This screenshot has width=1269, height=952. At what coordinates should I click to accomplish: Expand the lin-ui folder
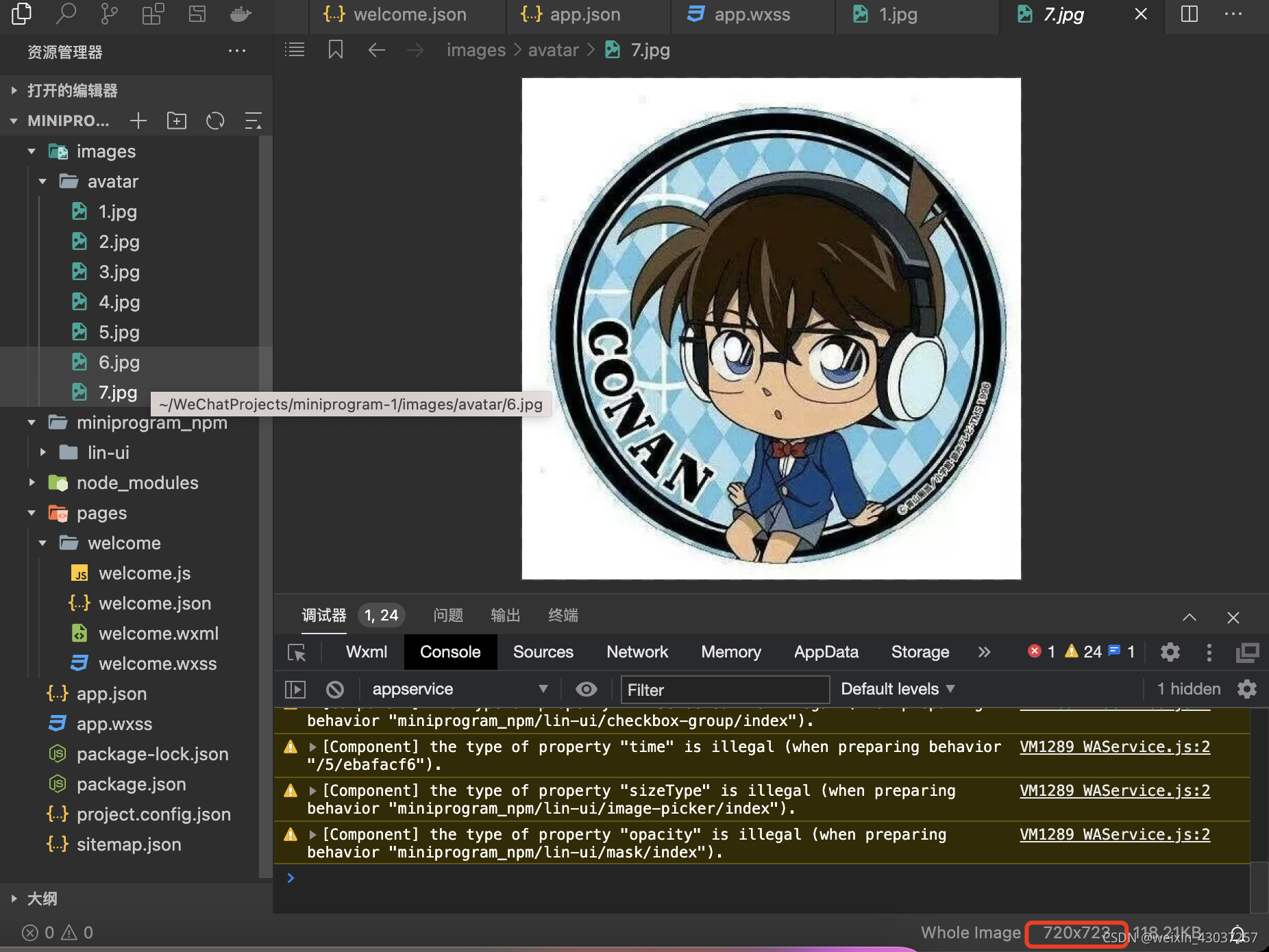[42, 453]
